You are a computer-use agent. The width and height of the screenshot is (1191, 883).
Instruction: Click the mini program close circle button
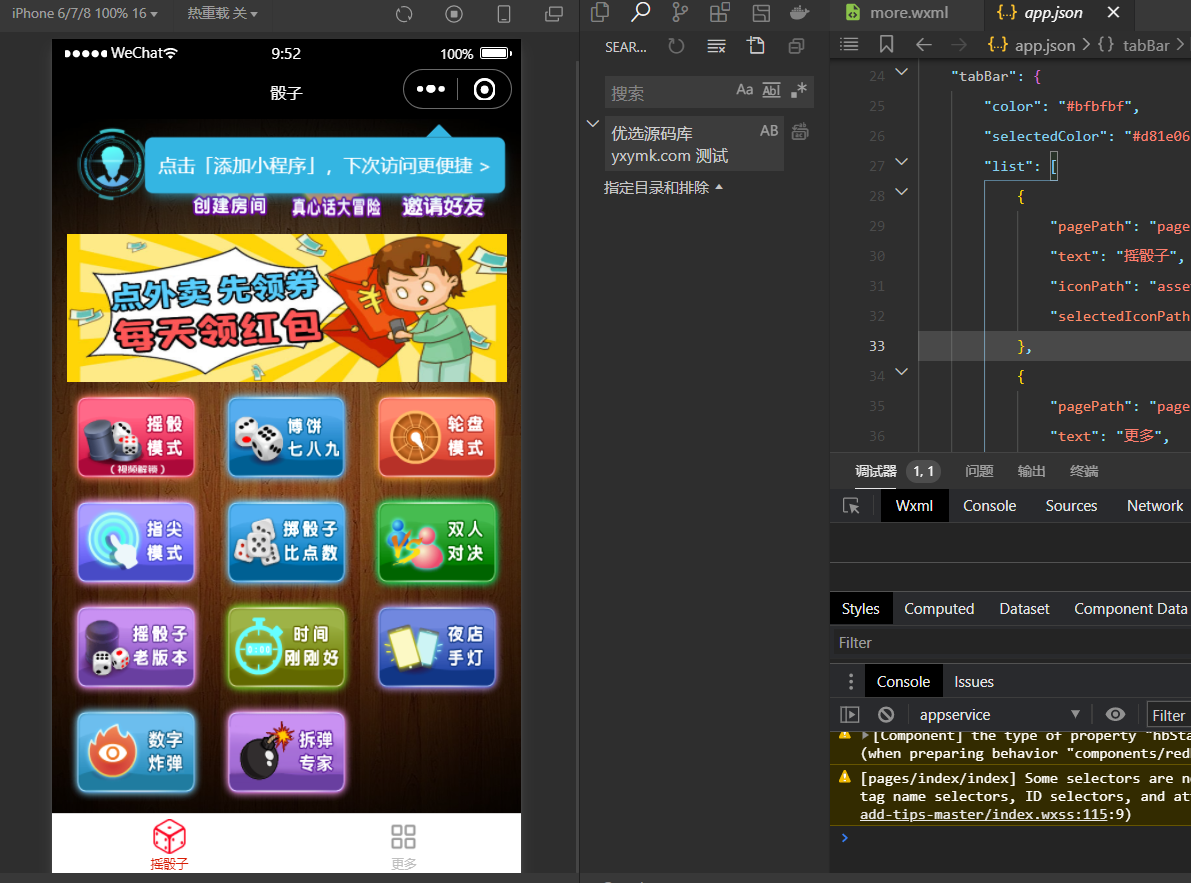484,90
